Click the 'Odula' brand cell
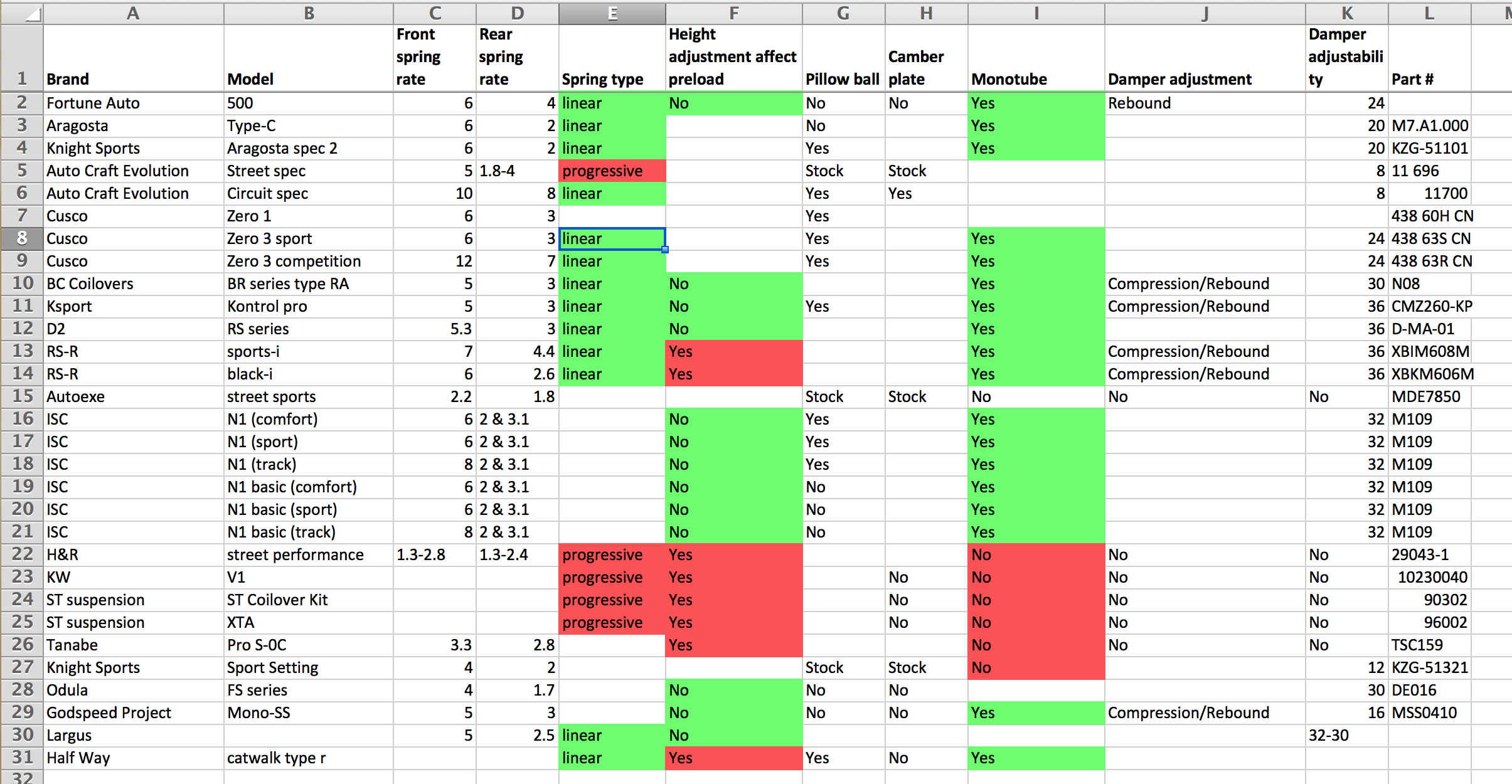 pos(133,690)
